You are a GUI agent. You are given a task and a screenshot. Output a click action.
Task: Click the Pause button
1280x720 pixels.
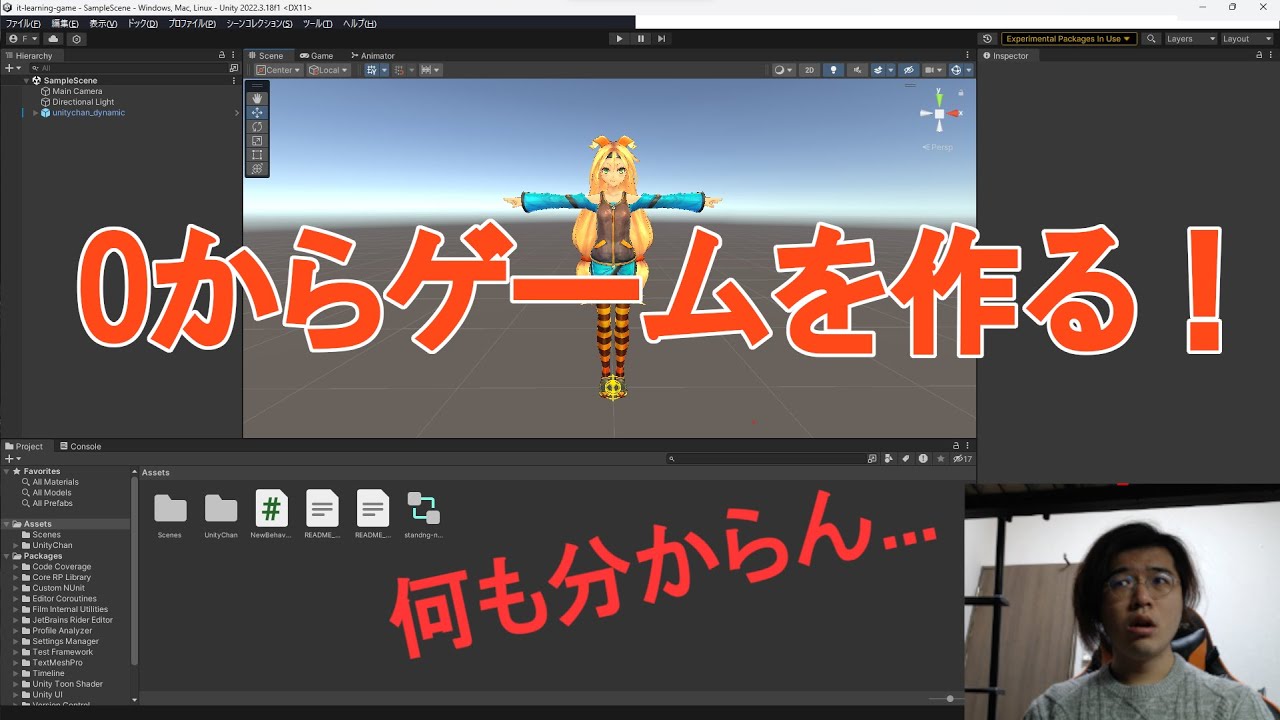(x=641, y=39)
